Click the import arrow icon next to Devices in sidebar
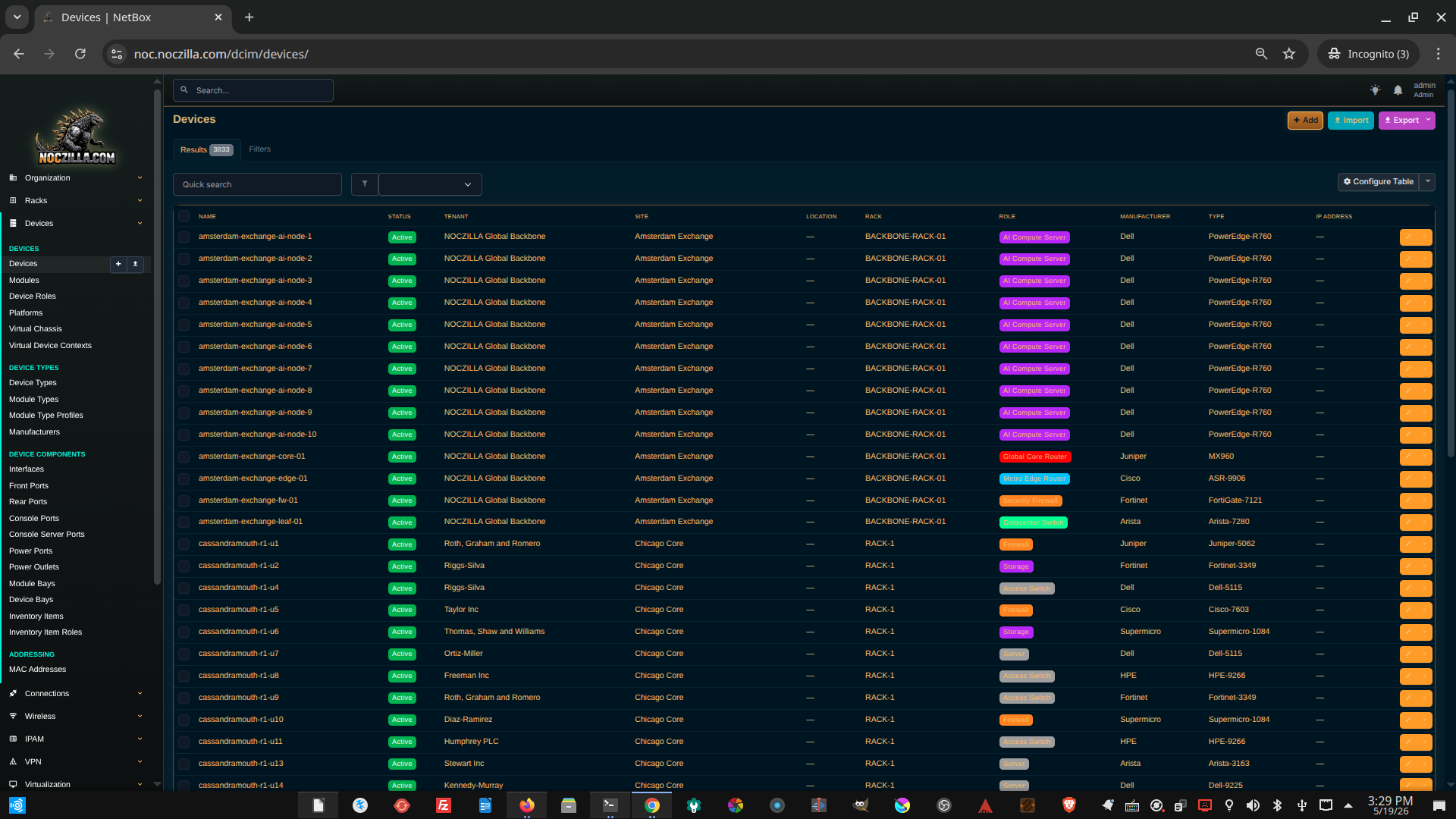1456x819 pixels. point(135,264)
